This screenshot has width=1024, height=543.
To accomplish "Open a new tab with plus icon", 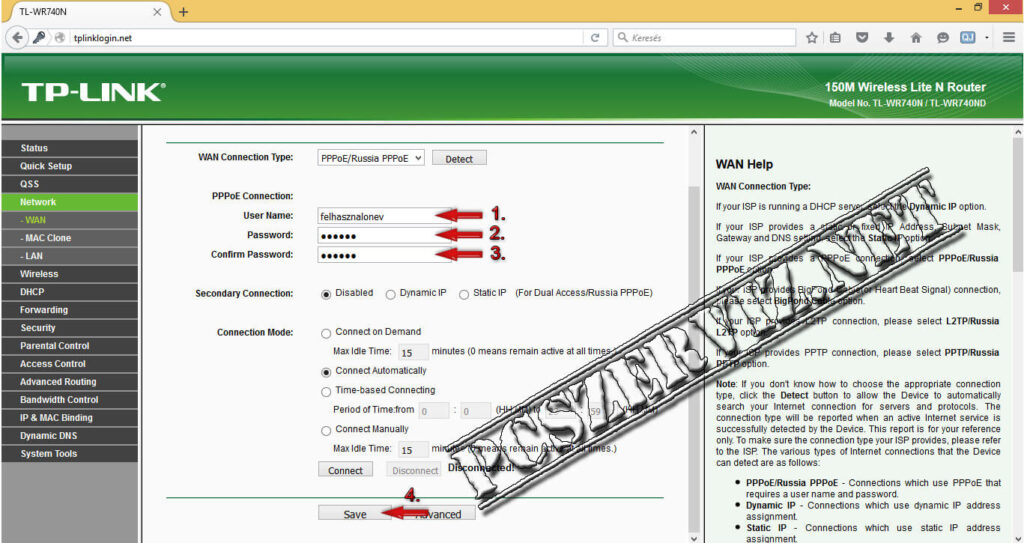I will coord(184,12).
